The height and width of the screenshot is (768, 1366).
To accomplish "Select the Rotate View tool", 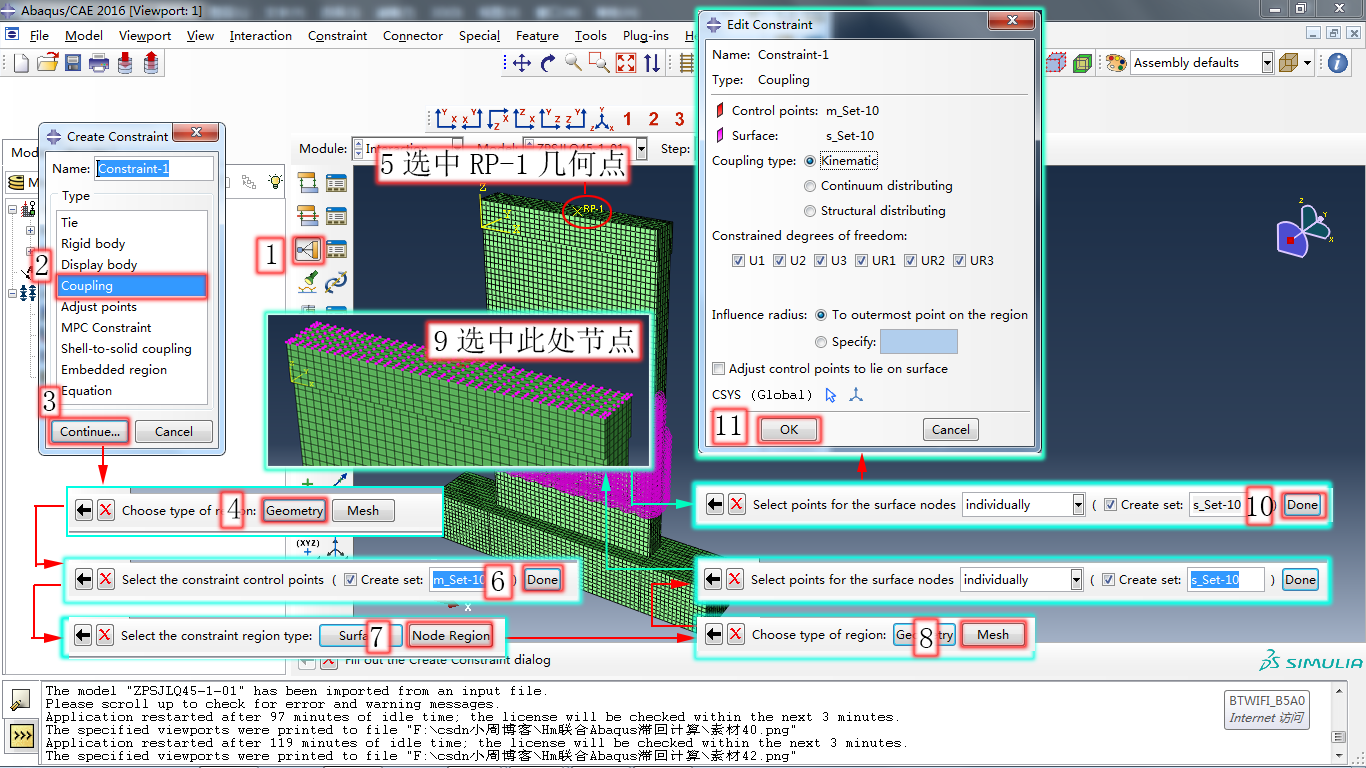I will [x=547, y=63].
